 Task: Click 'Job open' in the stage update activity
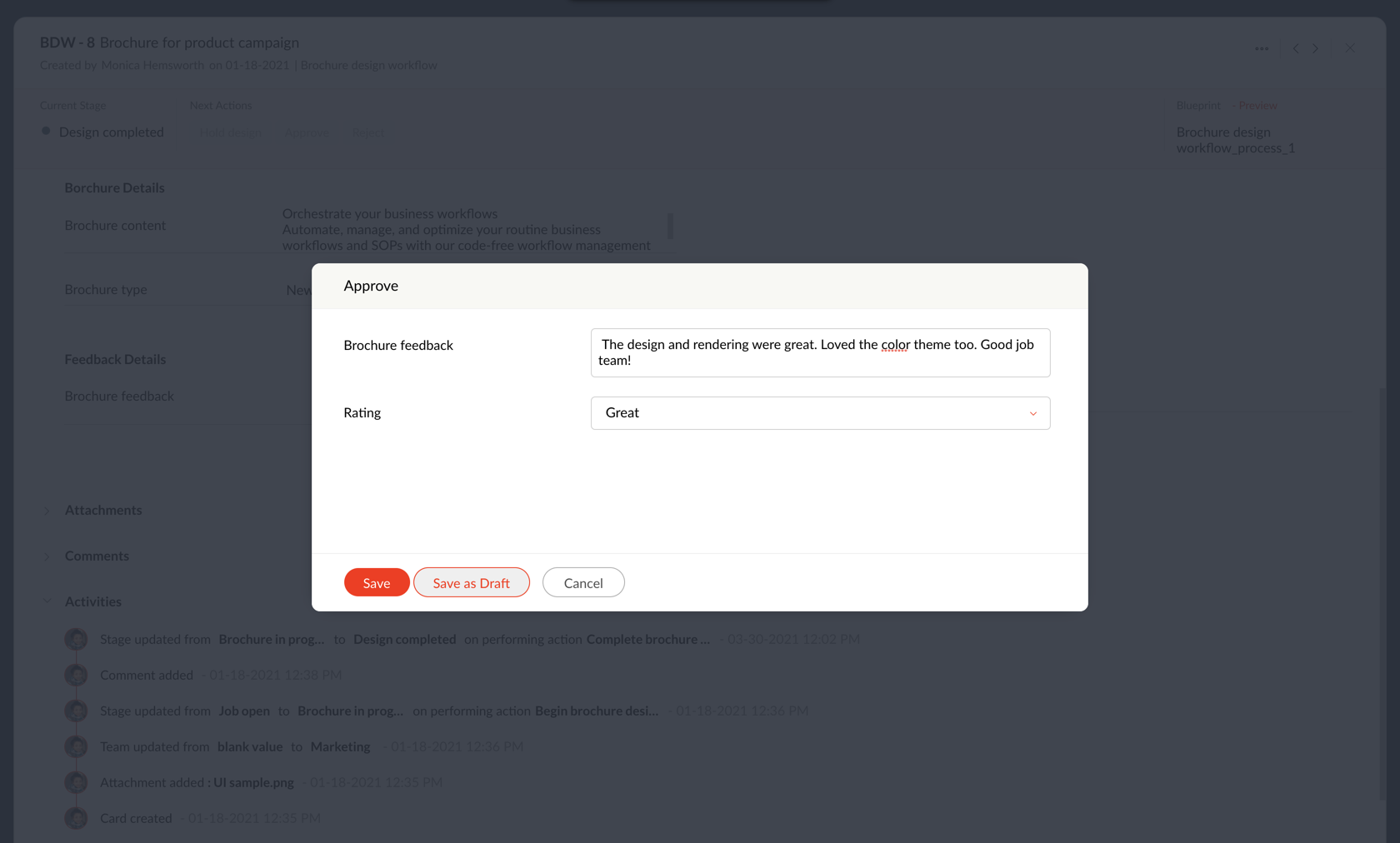[x=244, y=711]
